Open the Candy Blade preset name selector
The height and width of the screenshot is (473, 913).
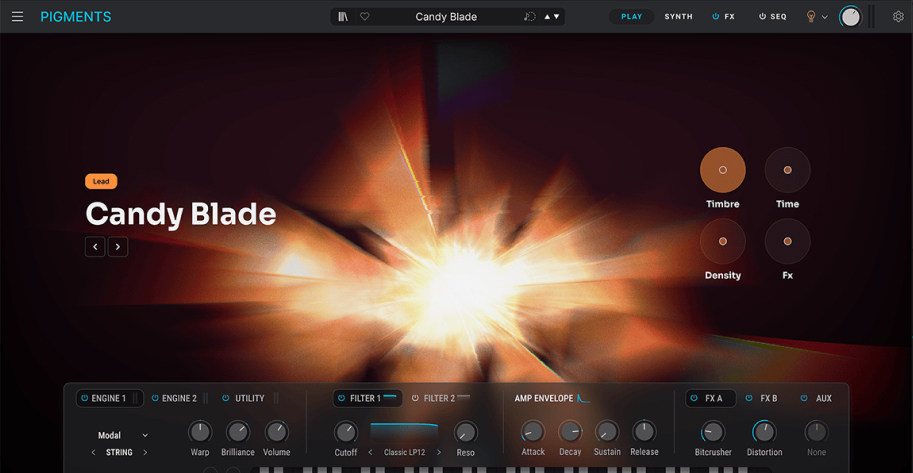446,17
